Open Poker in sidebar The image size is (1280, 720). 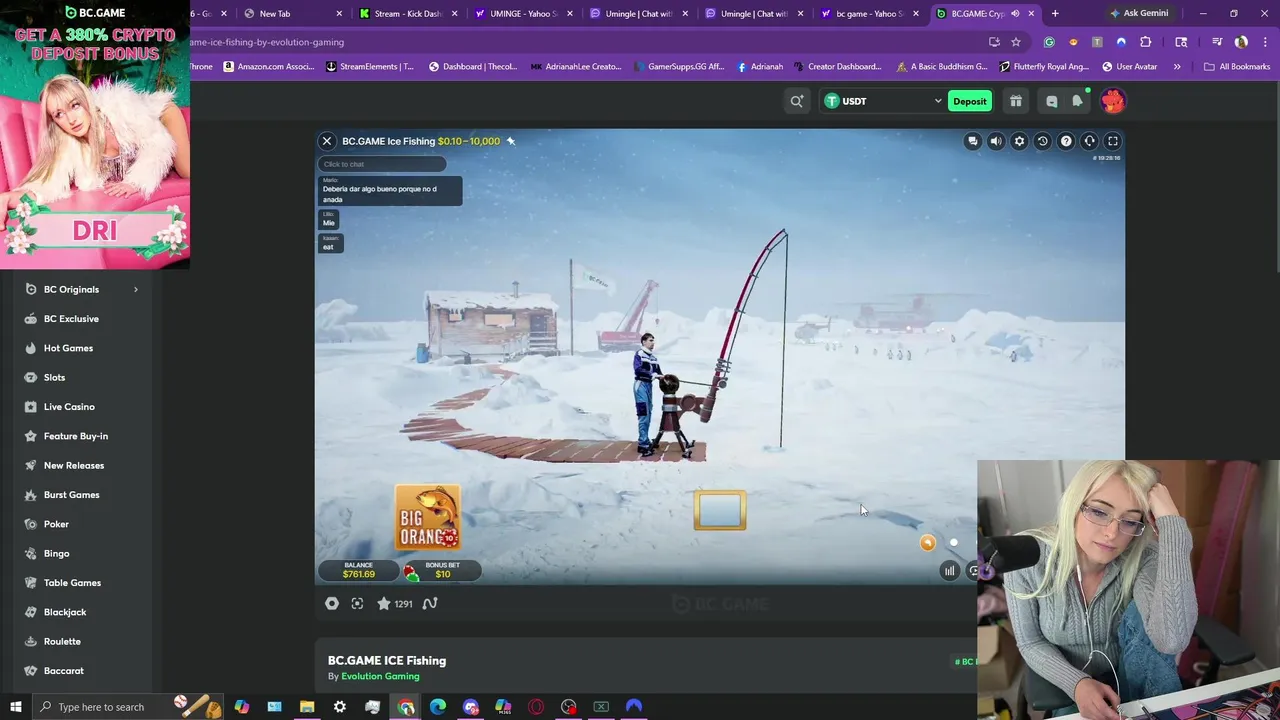(56, 524)
